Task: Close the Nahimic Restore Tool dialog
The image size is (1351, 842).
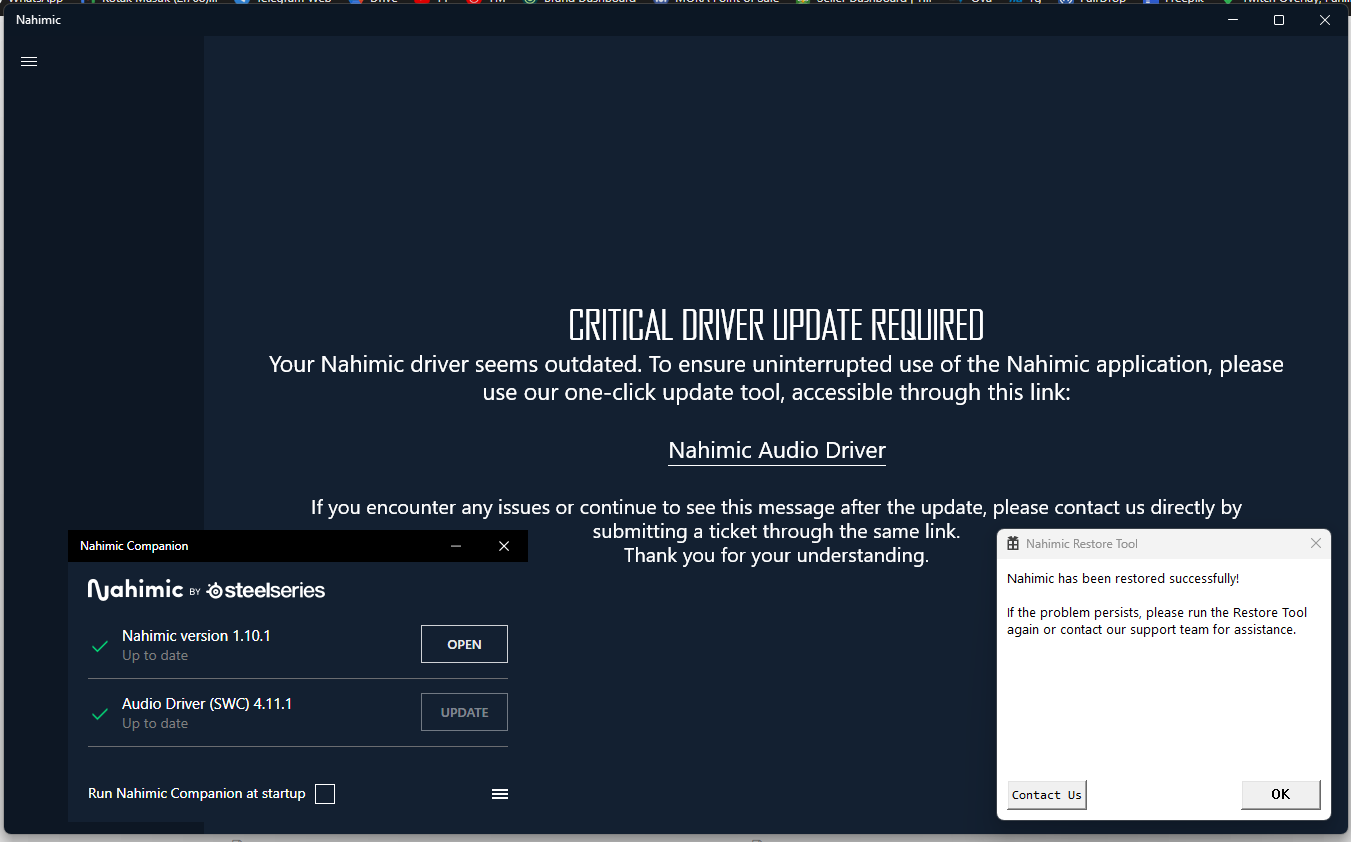Action: (x=1315, y=543)
